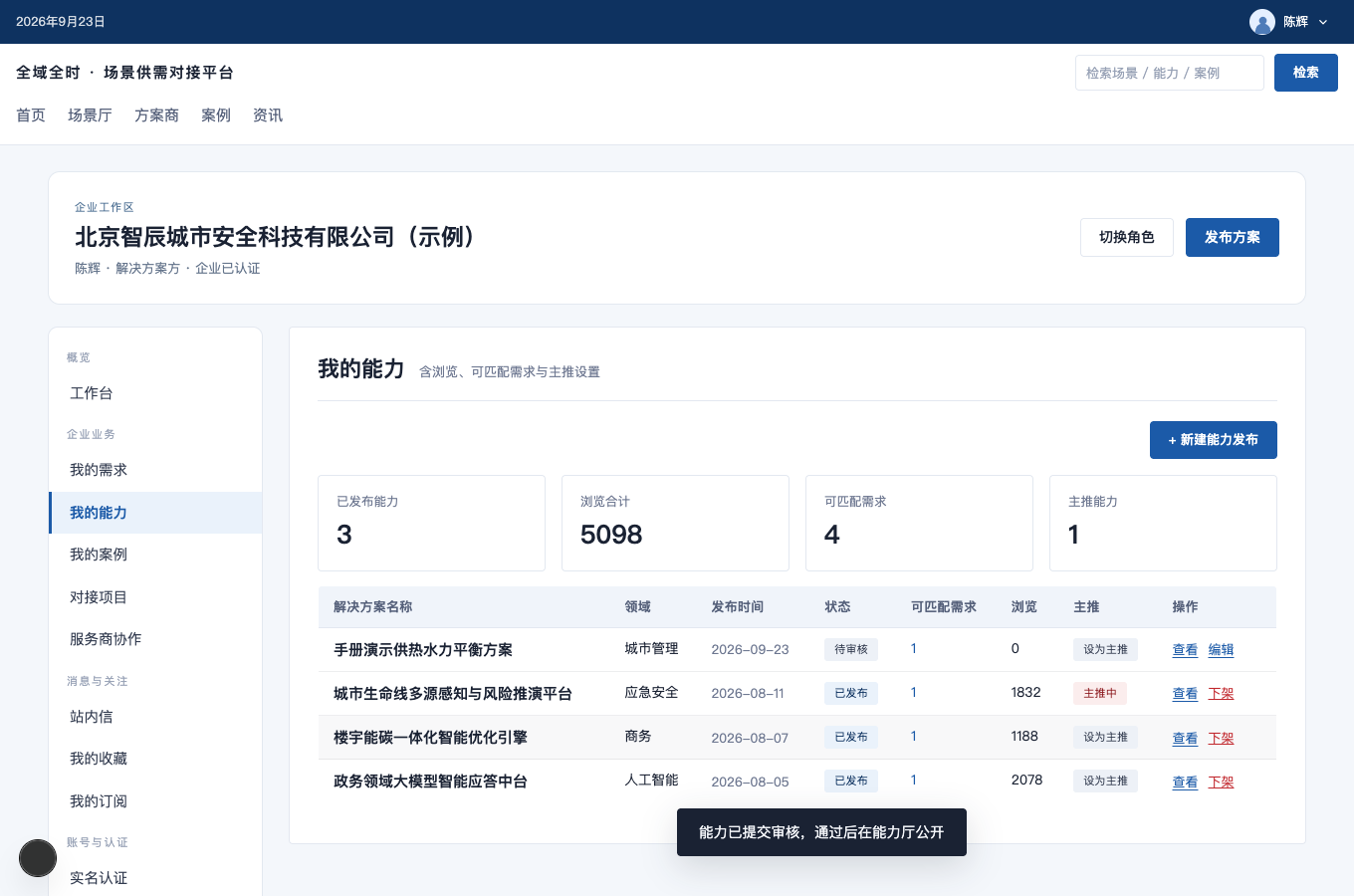Open 我的收藏 in the sidebar
The height and width of the screenshot is (896, 1354).
pos(155,759)
